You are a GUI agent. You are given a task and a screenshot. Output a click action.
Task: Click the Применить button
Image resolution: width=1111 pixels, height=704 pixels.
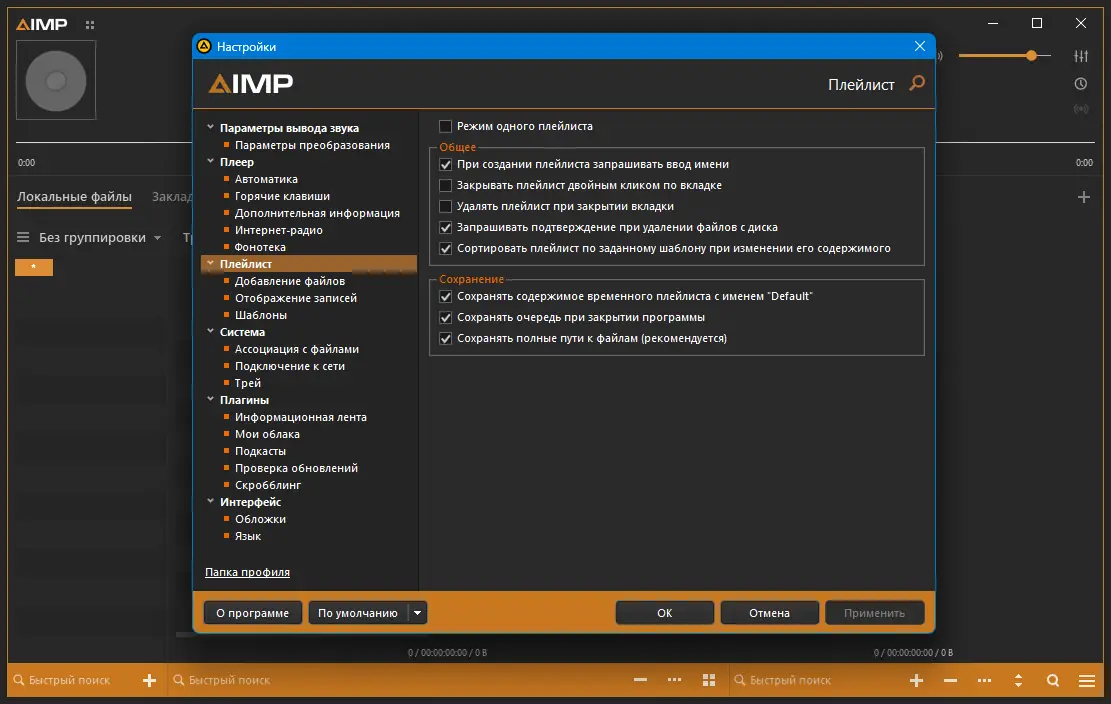874,613
